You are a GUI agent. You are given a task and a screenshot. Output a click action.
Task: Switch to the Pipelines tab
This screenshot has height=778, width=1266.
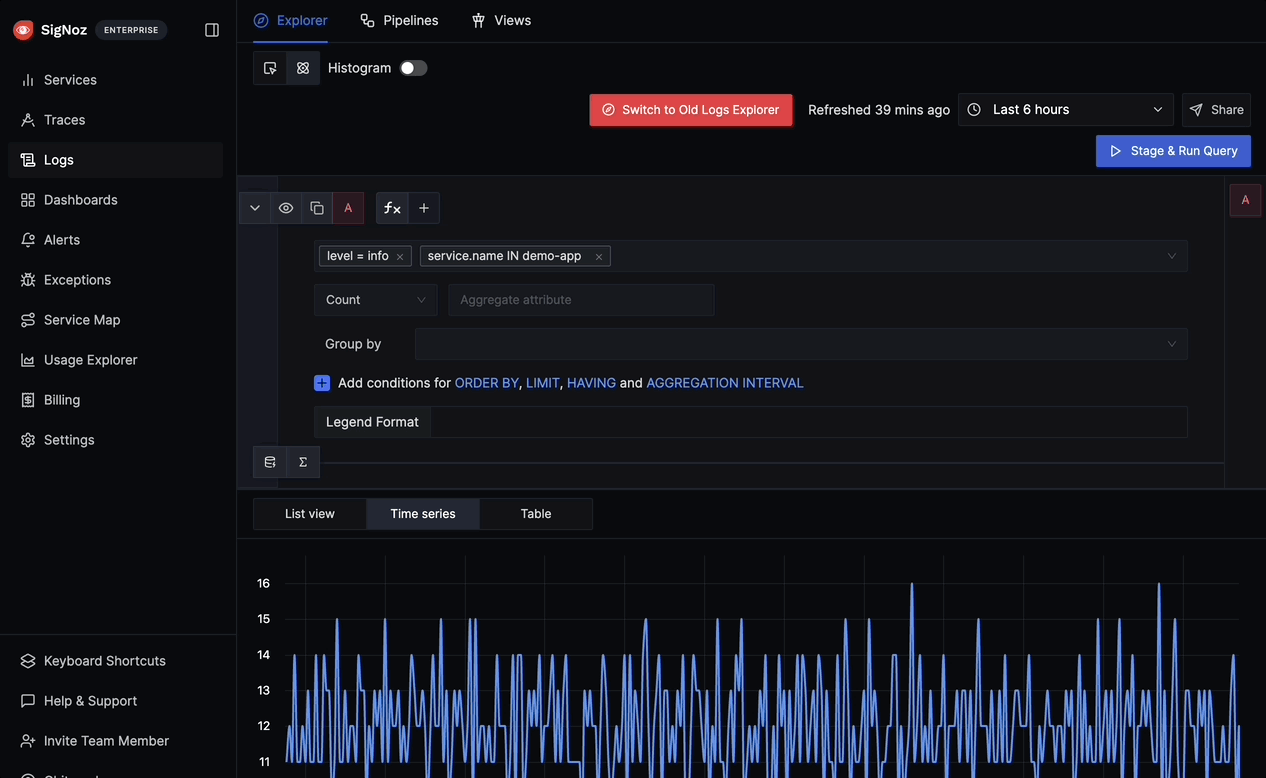click(x=399, y=20)
